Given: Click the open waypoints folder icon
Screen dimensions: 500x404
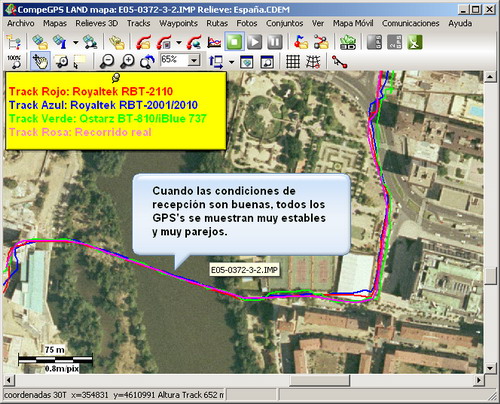Looking at the screenshot, I should click(x=301, y=42).
